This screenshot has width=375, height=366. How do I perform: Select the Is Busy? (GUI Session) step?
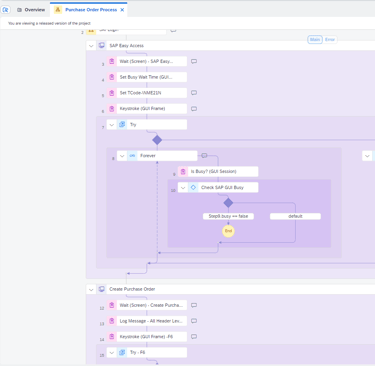(218, 171)
